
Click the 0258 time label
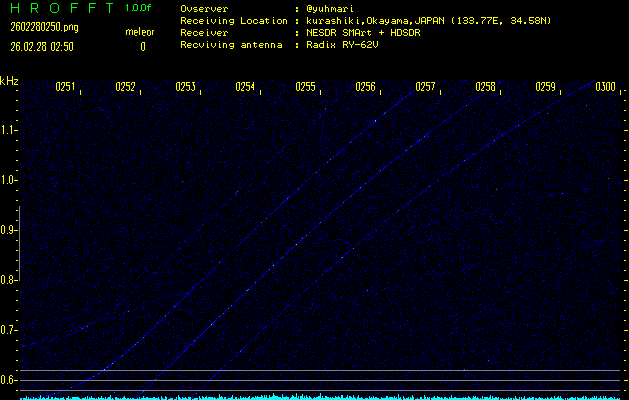point(485,87)
